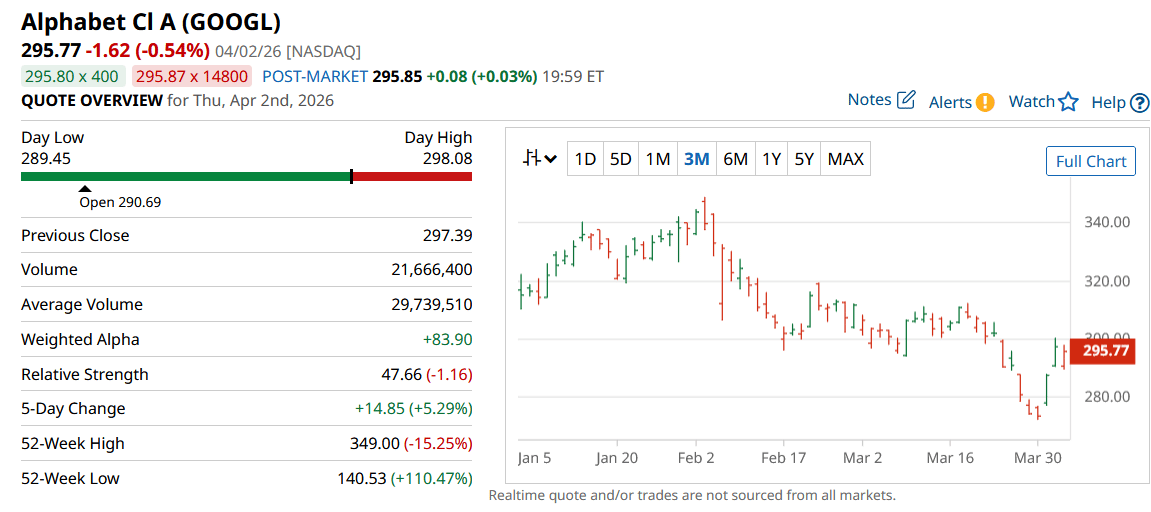The width and height of the screenshot is (1151, 512).
Task: Click the Open 290.69 triangle marker
Action: [x=85, y=189]
